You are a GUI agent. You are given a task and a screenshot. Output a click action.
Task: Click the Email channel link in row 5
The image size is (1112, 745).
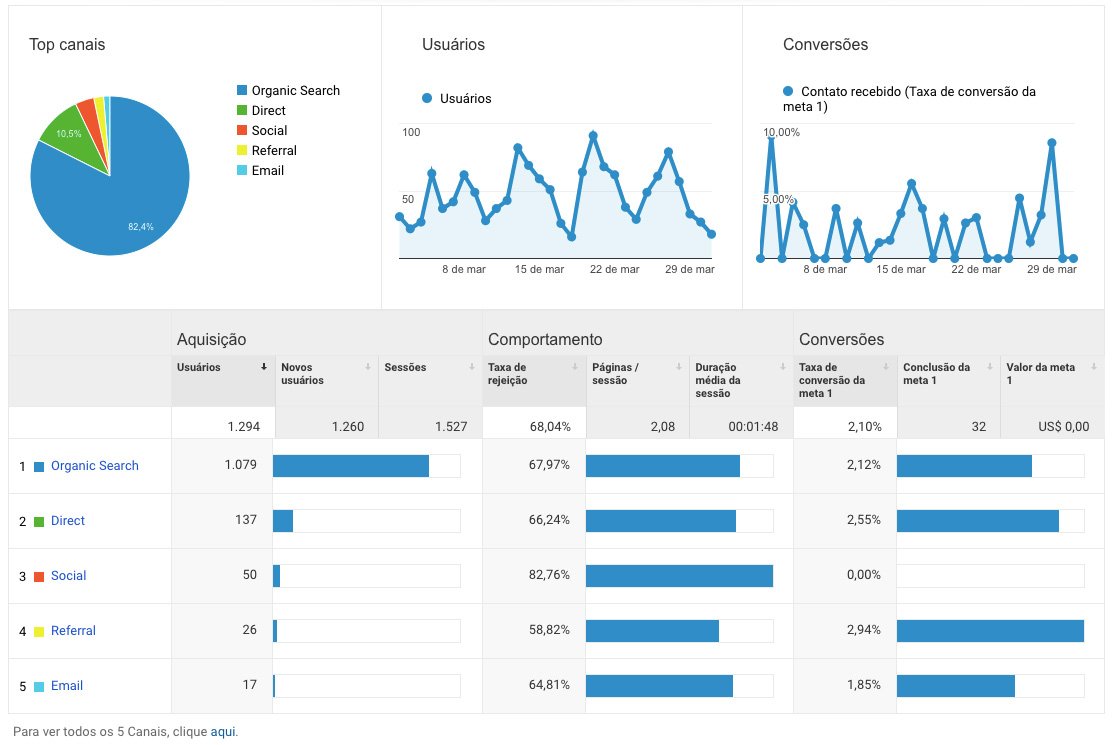(x=67, y=686)
